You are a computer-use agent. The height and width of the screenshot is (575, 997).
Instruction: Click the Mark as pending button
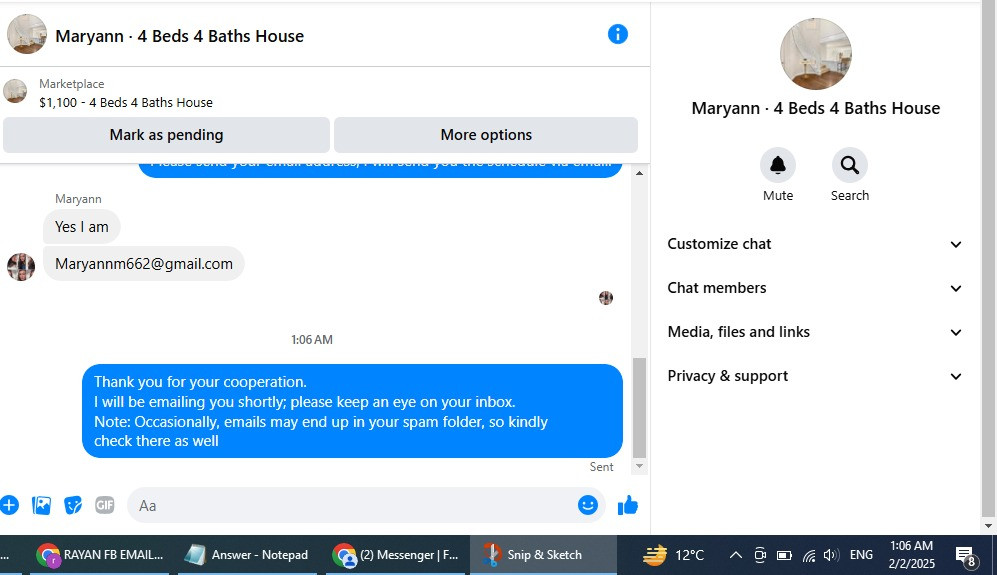coord(166,135)
